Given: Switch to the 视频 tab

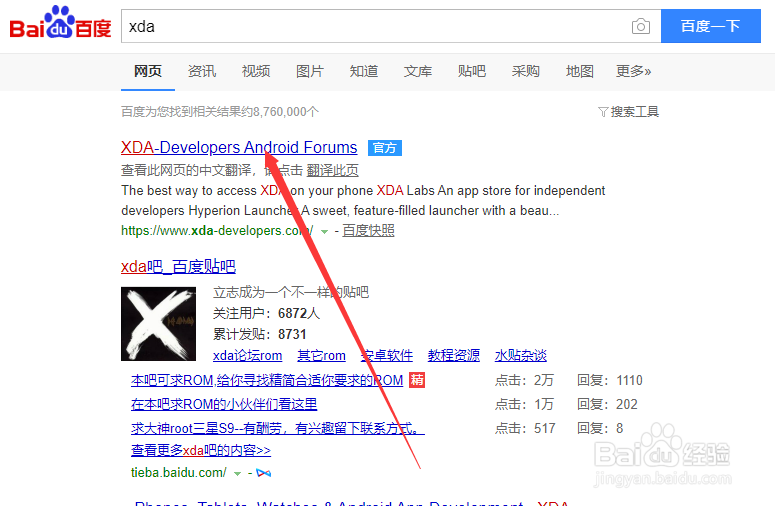Looking at the screenshot, I should (x=256, y=72).
